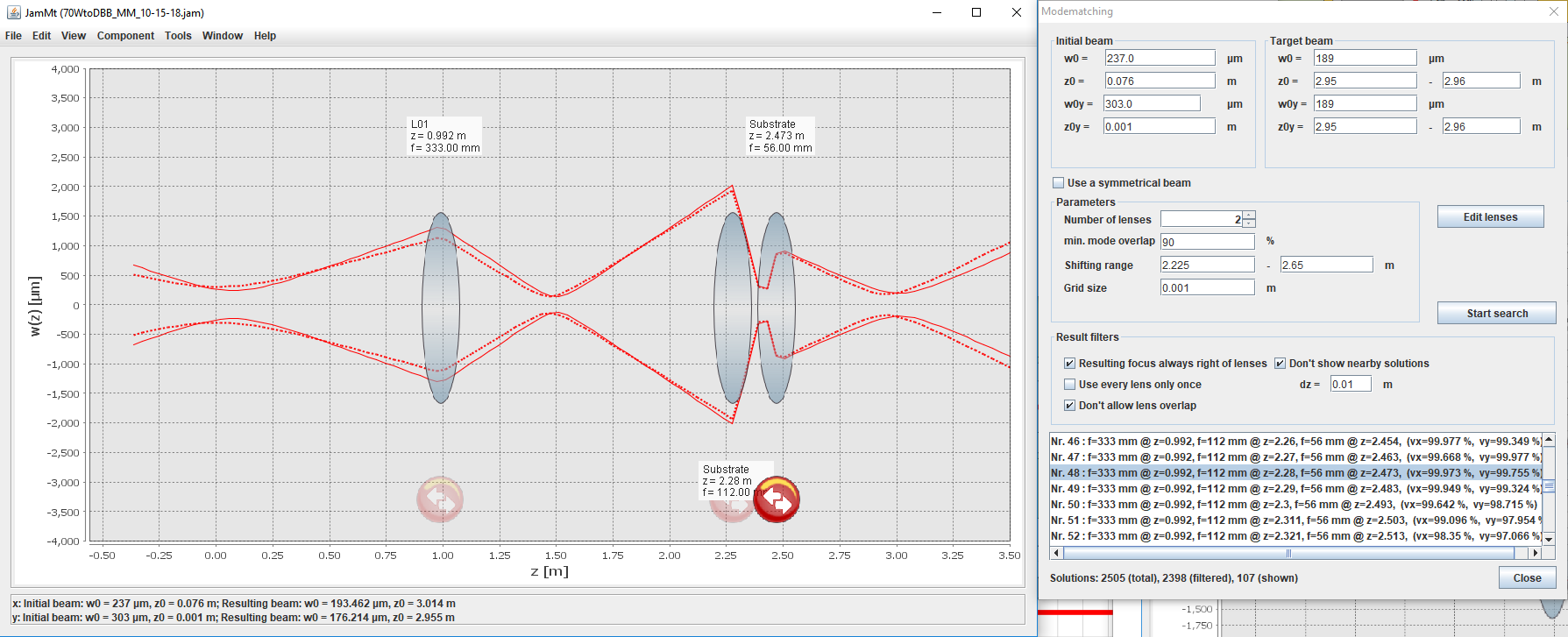Click the horizontal scrollbar thumb in results
The height and width of the screenshot is (637, 1568).
click(1288, 553)
